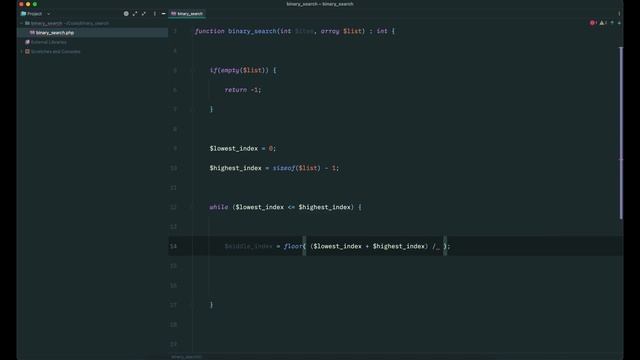Viewport: 640px width, 360px height.
Task: Open the Project view dropdown
Action: [49, 14]
